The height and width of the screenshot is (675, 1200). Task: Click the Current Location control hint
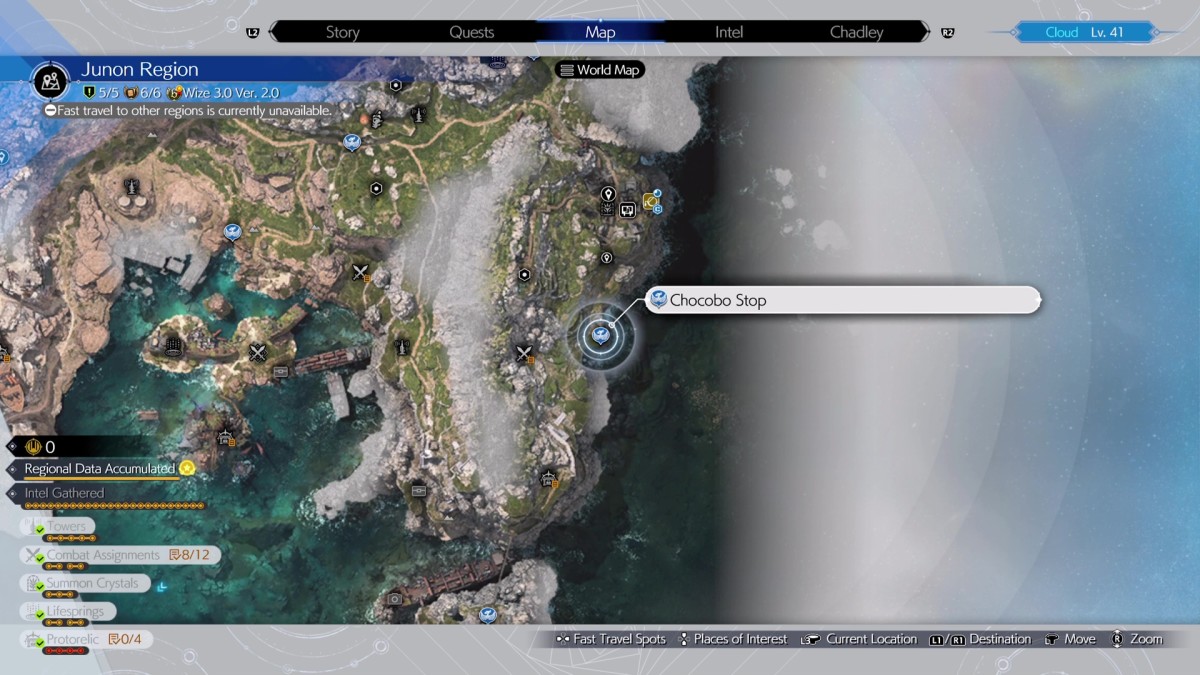point(859,639)
